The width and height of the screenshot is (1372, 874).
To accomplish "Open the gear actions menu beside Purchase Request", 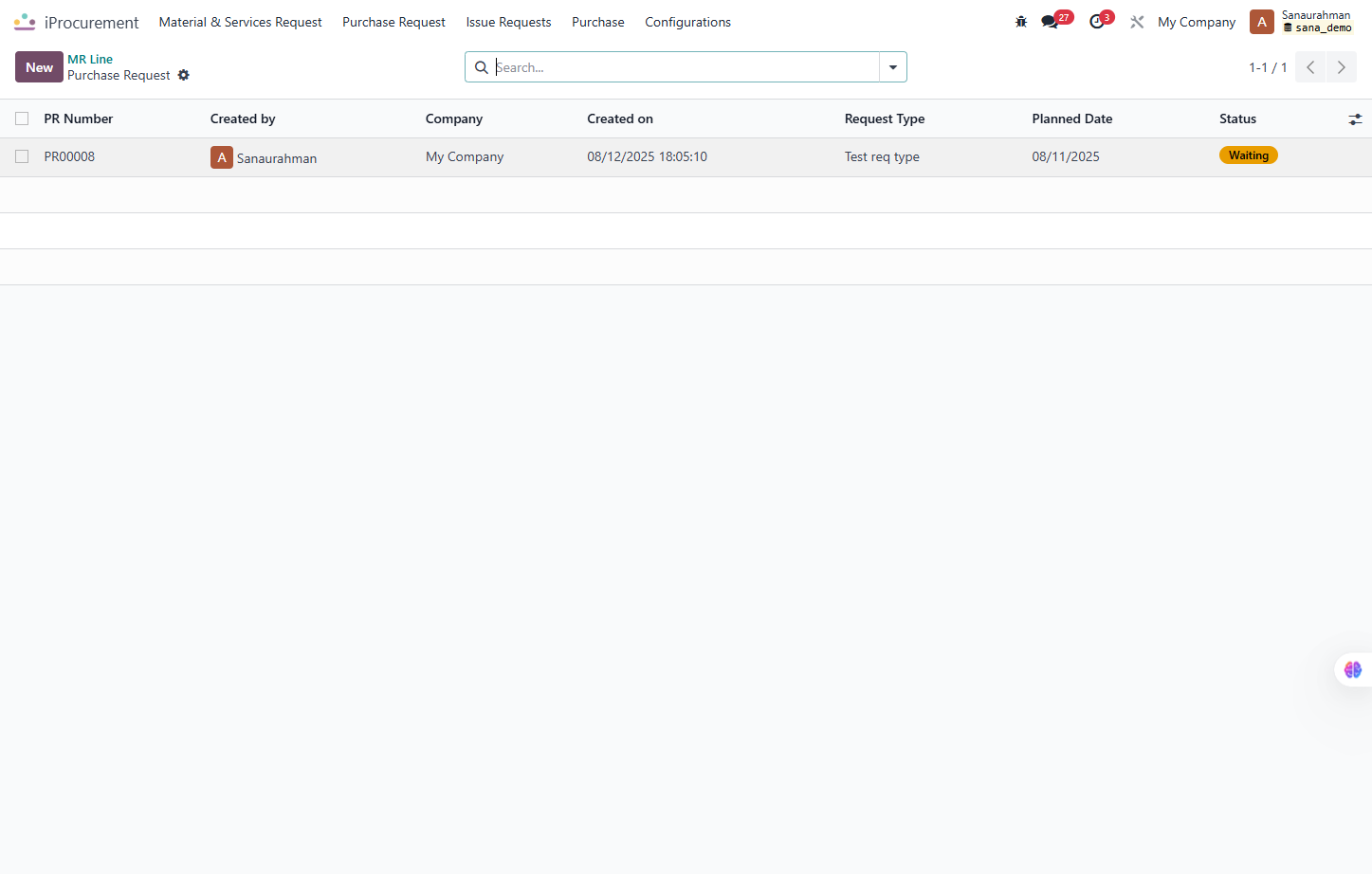I will click(184, 75).
